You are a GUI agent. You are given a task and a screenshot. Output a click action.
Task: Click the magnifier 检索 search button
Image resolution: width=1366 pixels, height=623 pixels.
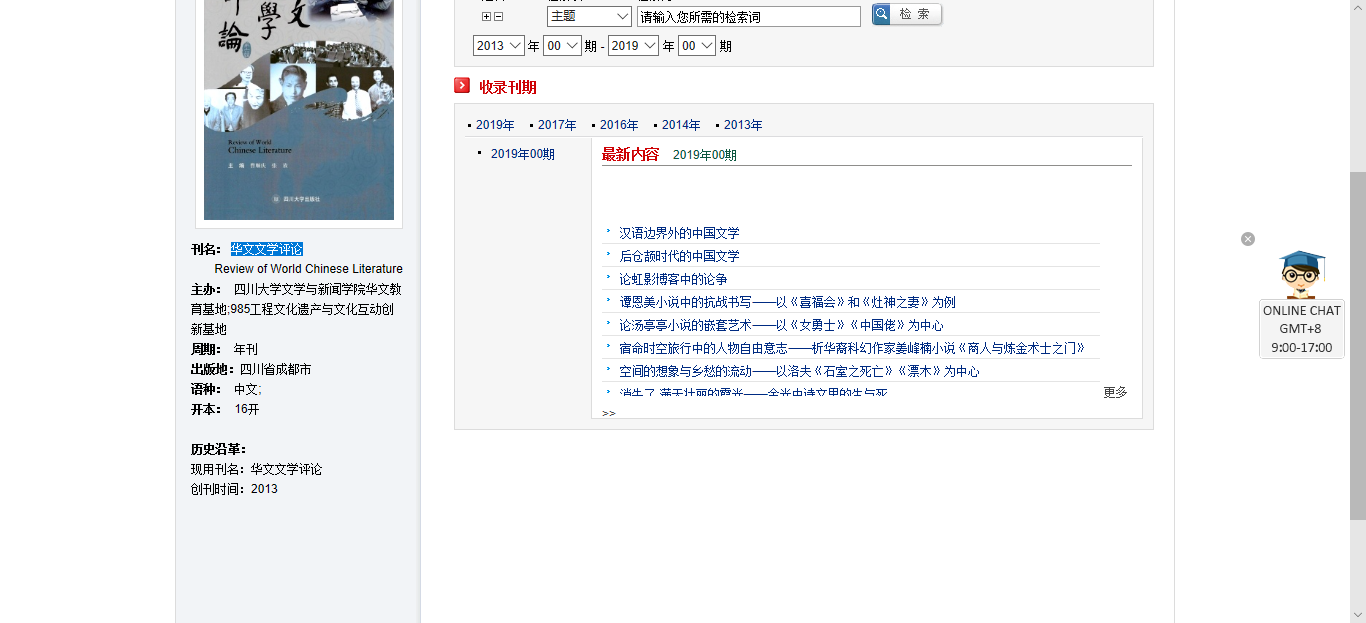(906, 14)
